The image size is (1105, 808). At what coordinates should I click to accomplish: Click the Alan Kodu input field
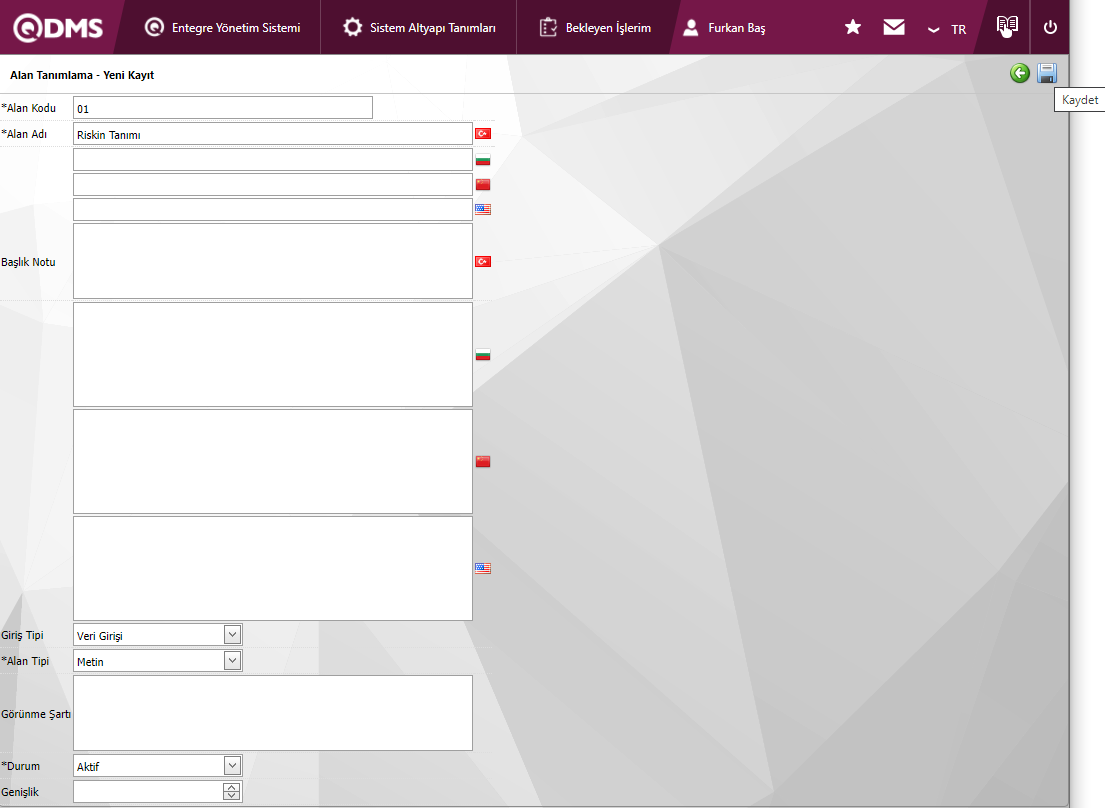tap(223, 108)
